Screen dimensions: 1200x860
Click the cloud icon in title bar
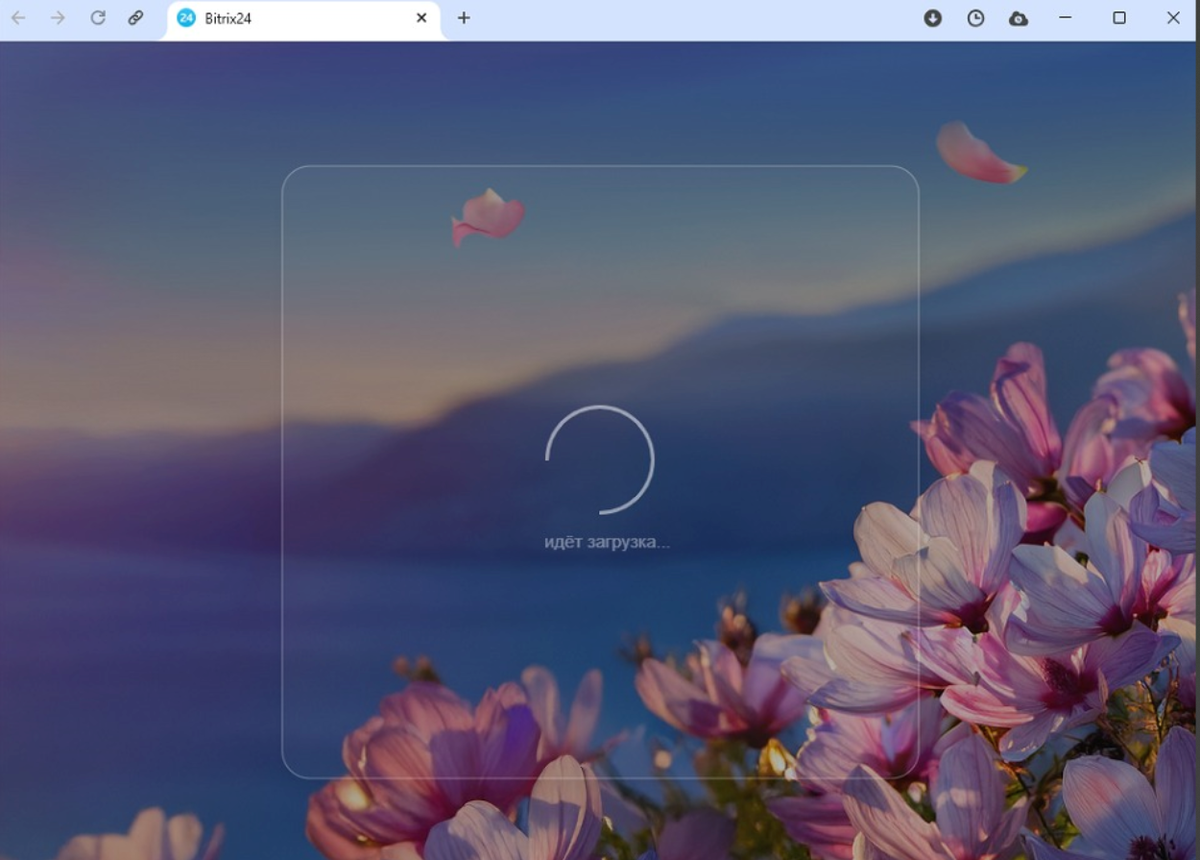1018,18
